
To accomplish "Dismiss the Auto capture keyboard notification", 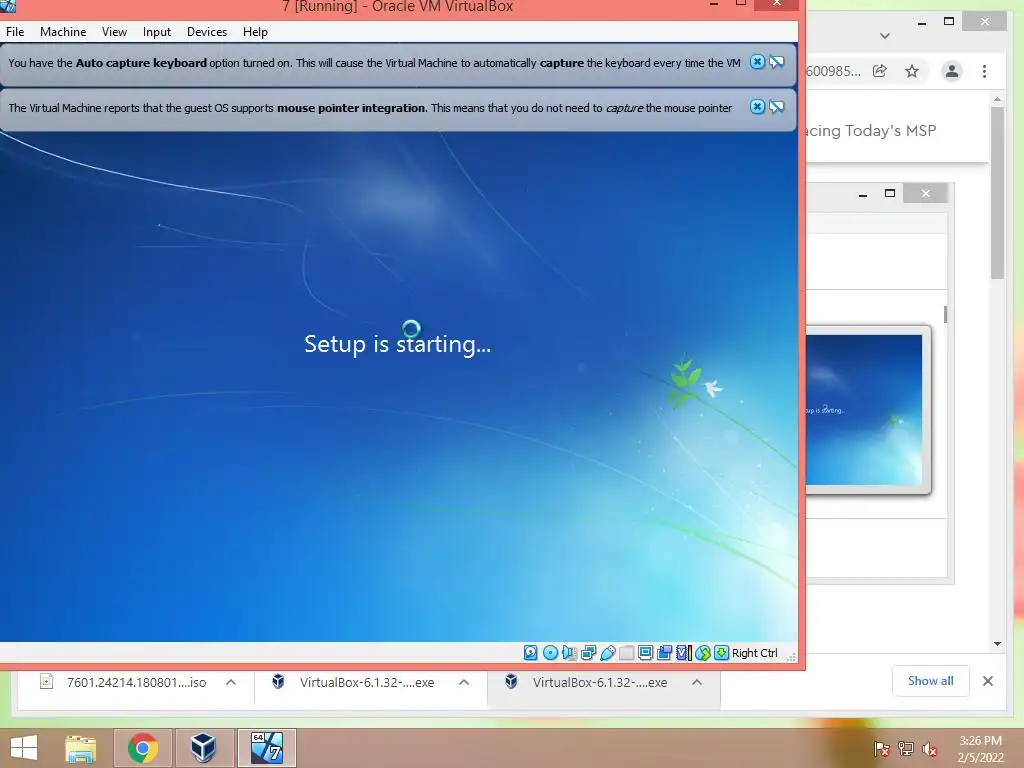I will click(757, 62).
